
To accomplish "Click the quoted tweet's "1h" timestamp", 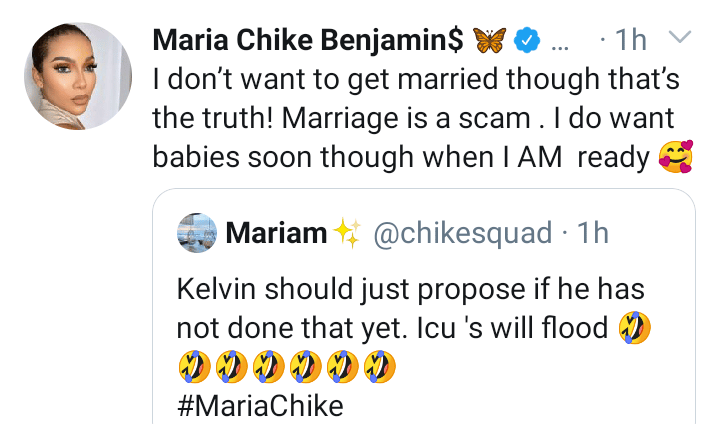I will pos(593,233).
